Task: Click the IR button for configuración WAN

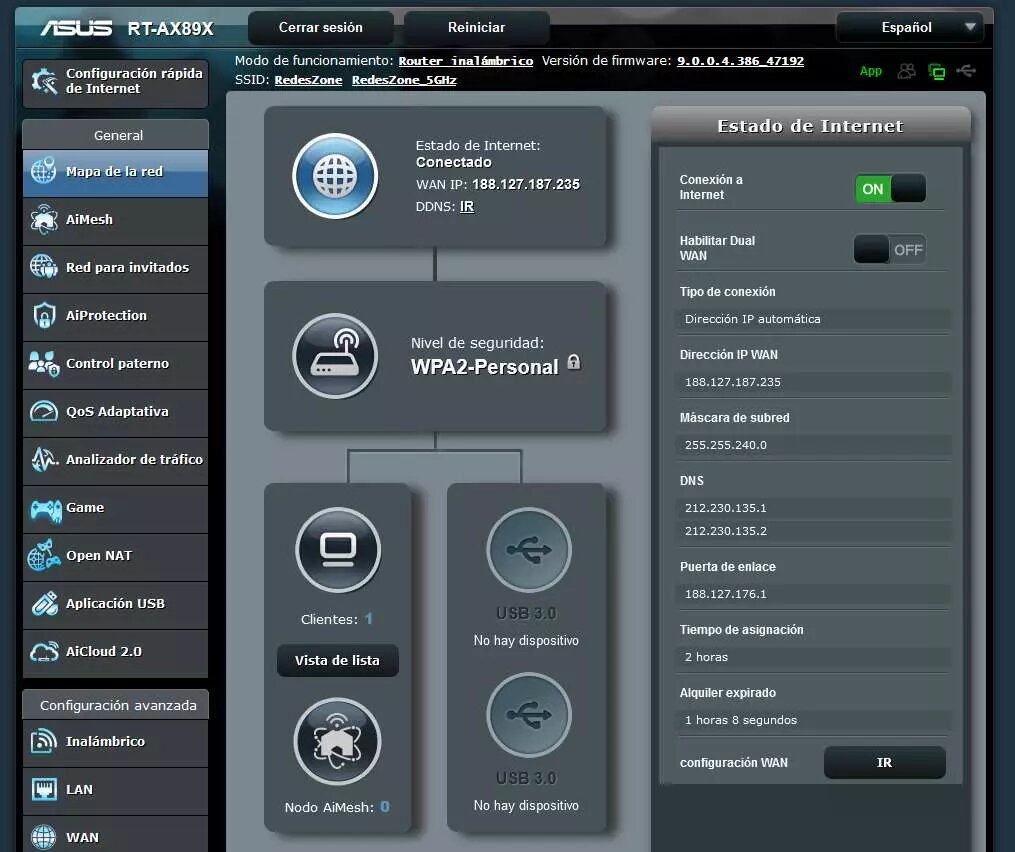Action: [x=884, y=762]
